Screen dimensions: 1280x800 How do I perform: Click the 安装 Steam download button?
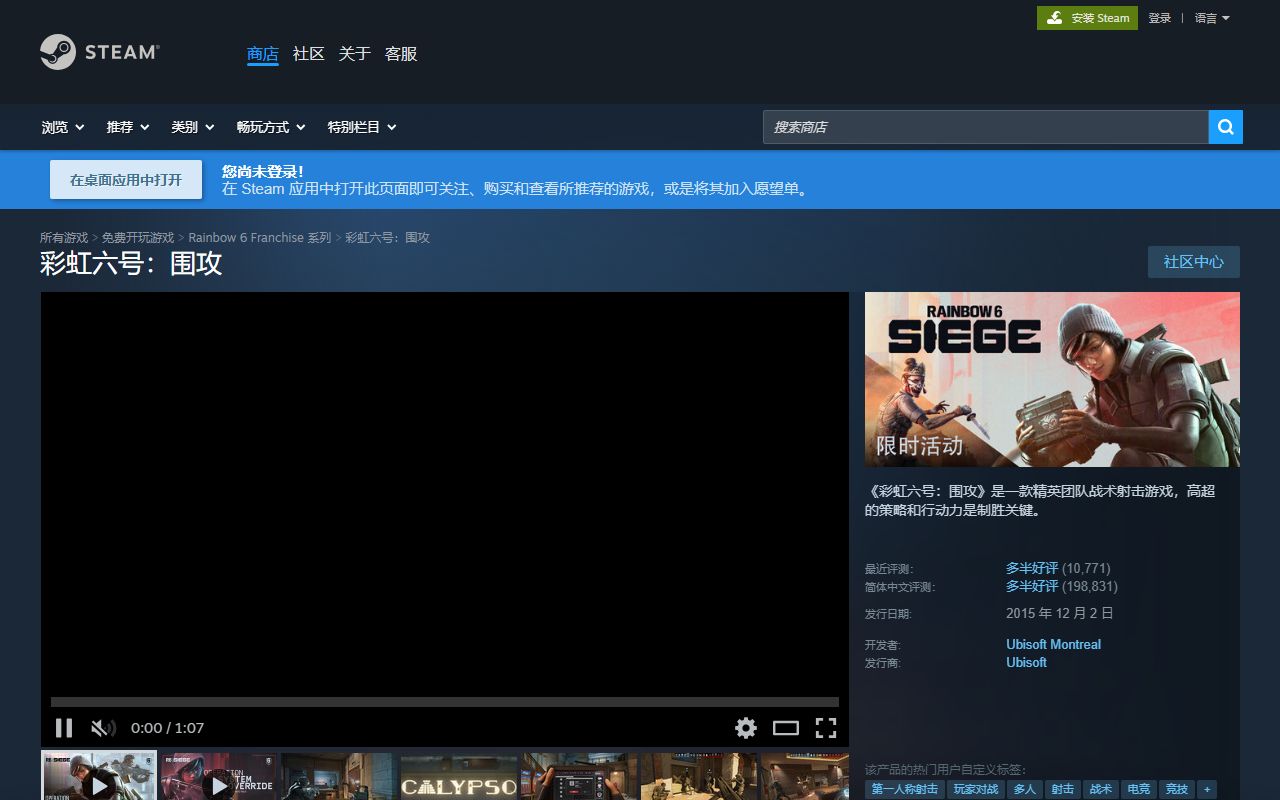coord(1087,18)
